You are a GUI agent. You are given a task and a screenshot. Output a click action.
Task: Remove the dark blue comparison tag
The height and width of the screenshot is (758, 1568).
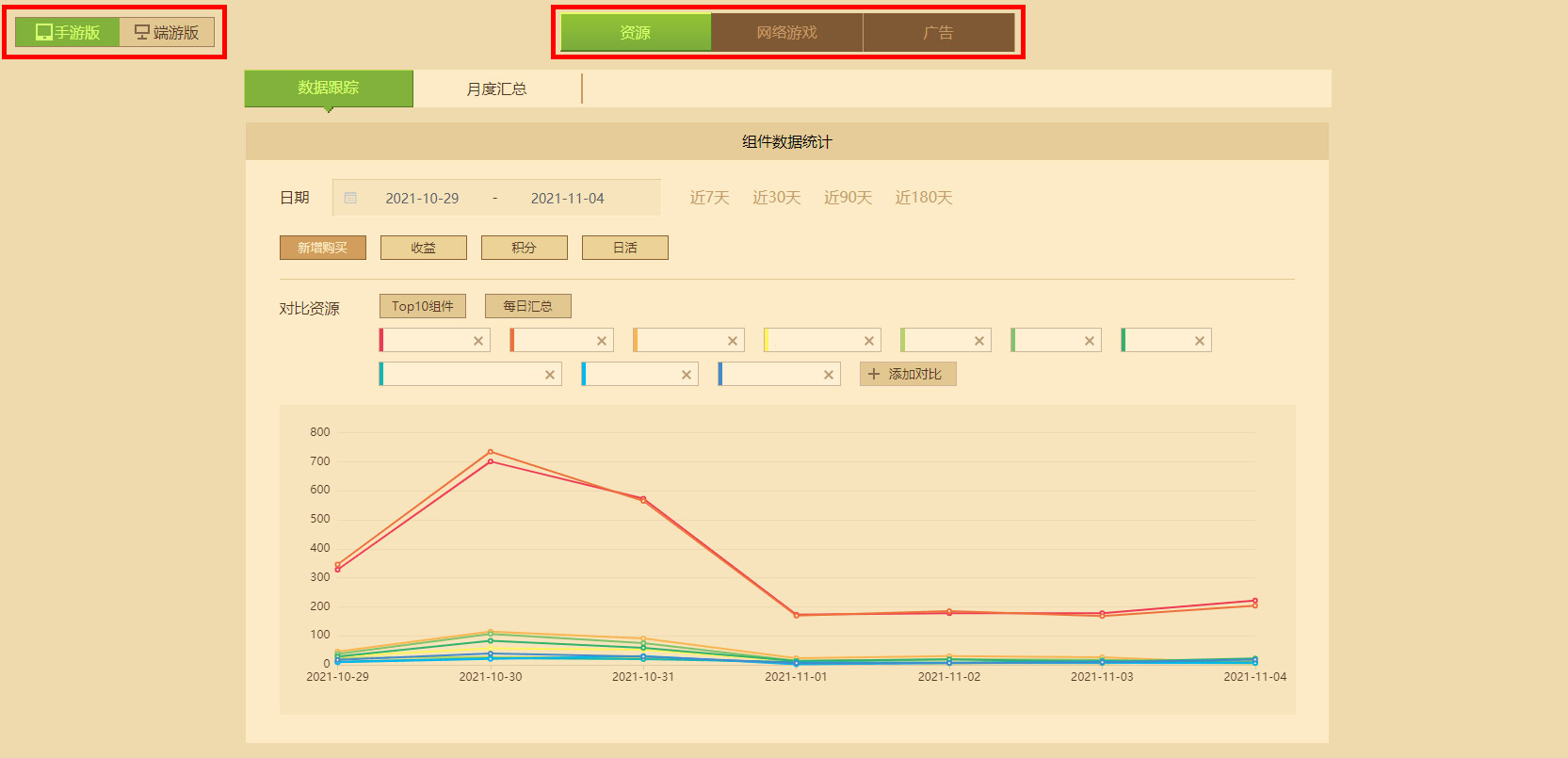pyautogui.click(x=829, y=375)
